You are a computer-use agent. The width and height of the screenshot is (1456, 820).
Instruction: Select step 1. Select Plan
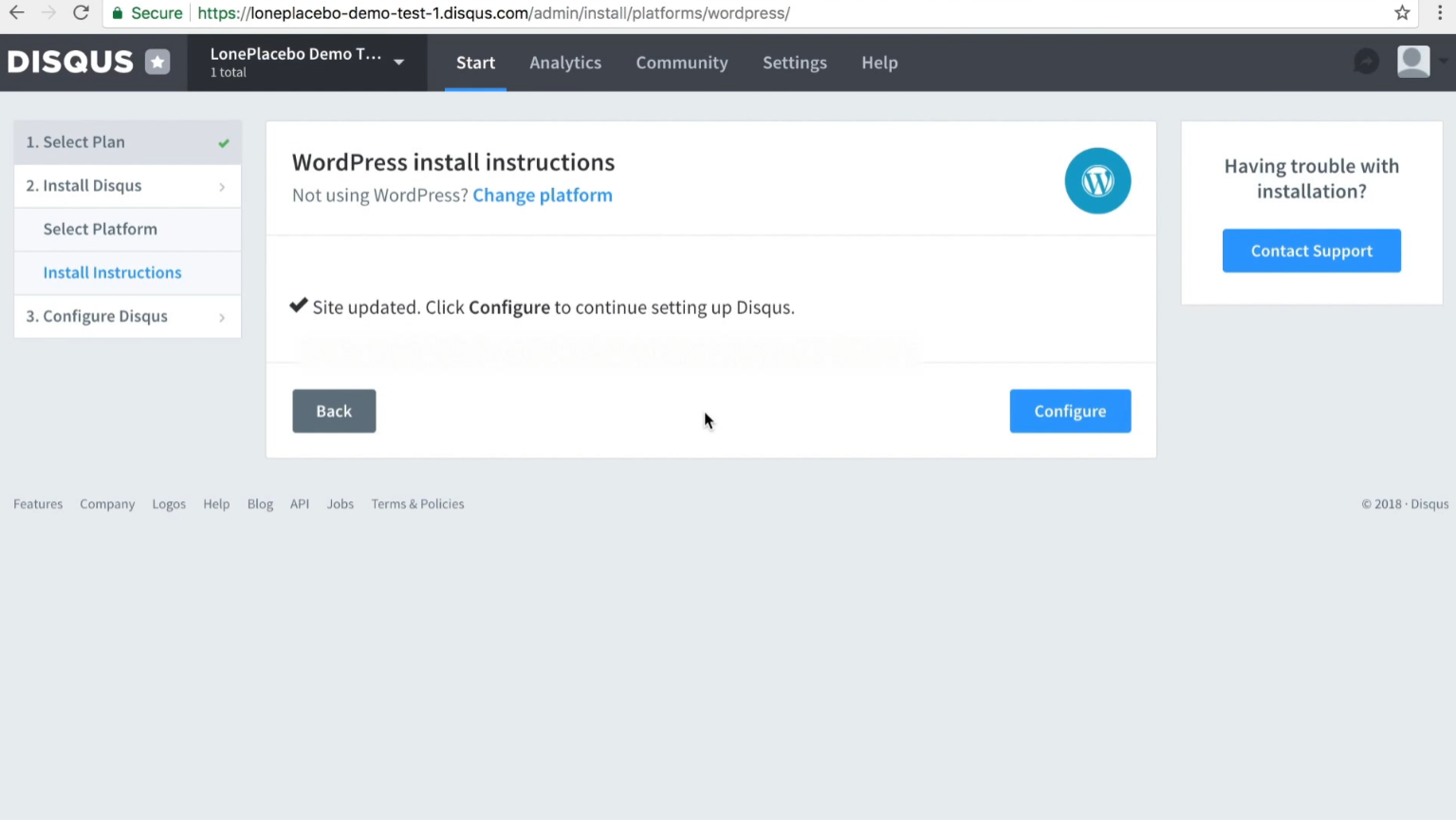click(x=127, y=142)
